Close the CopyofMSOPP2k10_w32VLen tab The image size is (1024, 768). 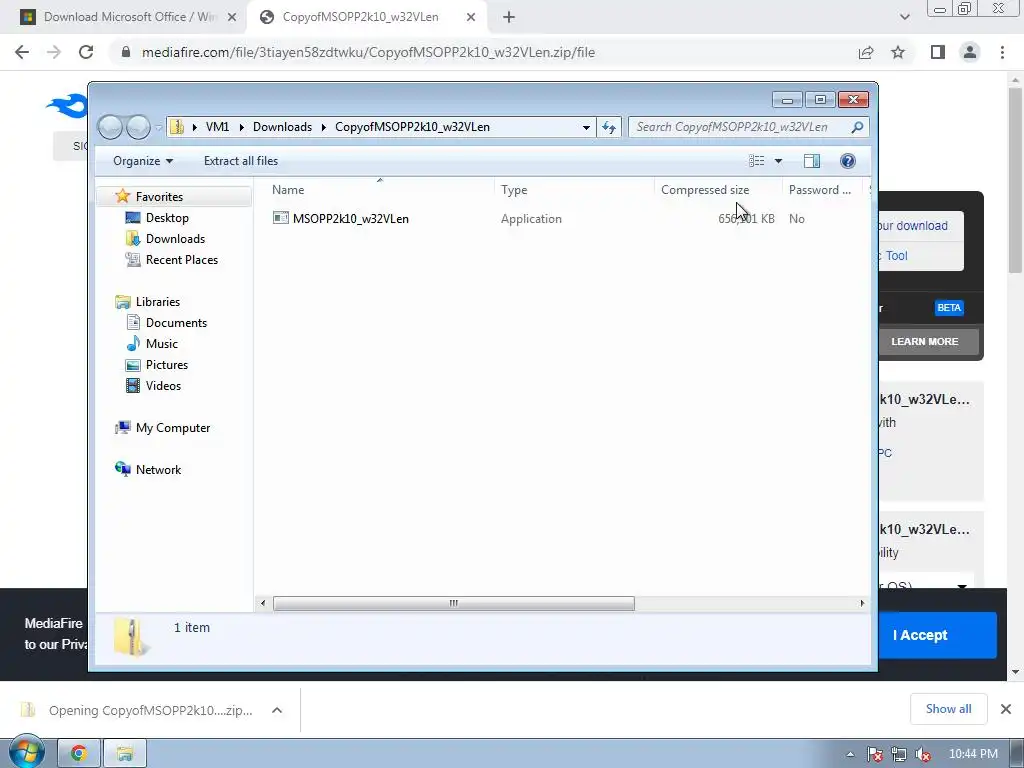coord(471,18)
